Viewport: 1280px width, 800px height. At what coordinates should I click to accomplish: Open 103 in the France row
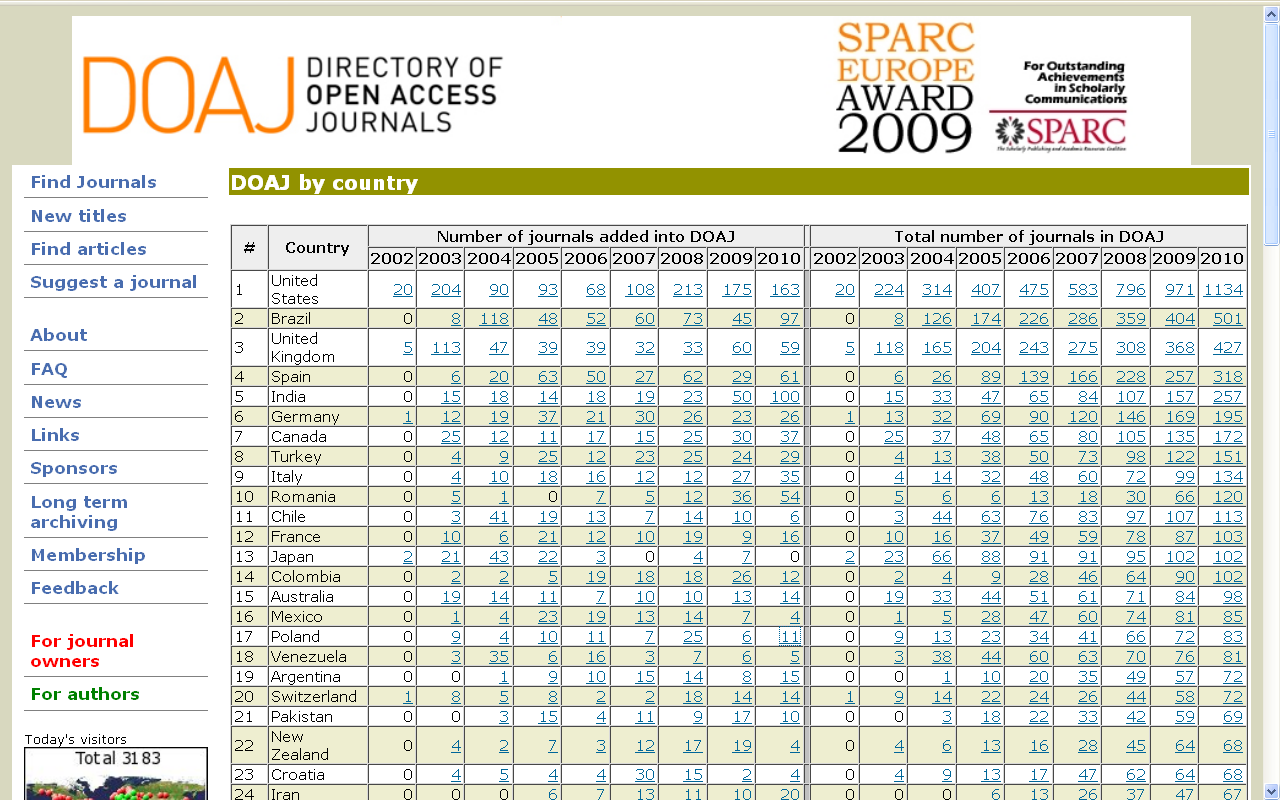pos(1228,537)
